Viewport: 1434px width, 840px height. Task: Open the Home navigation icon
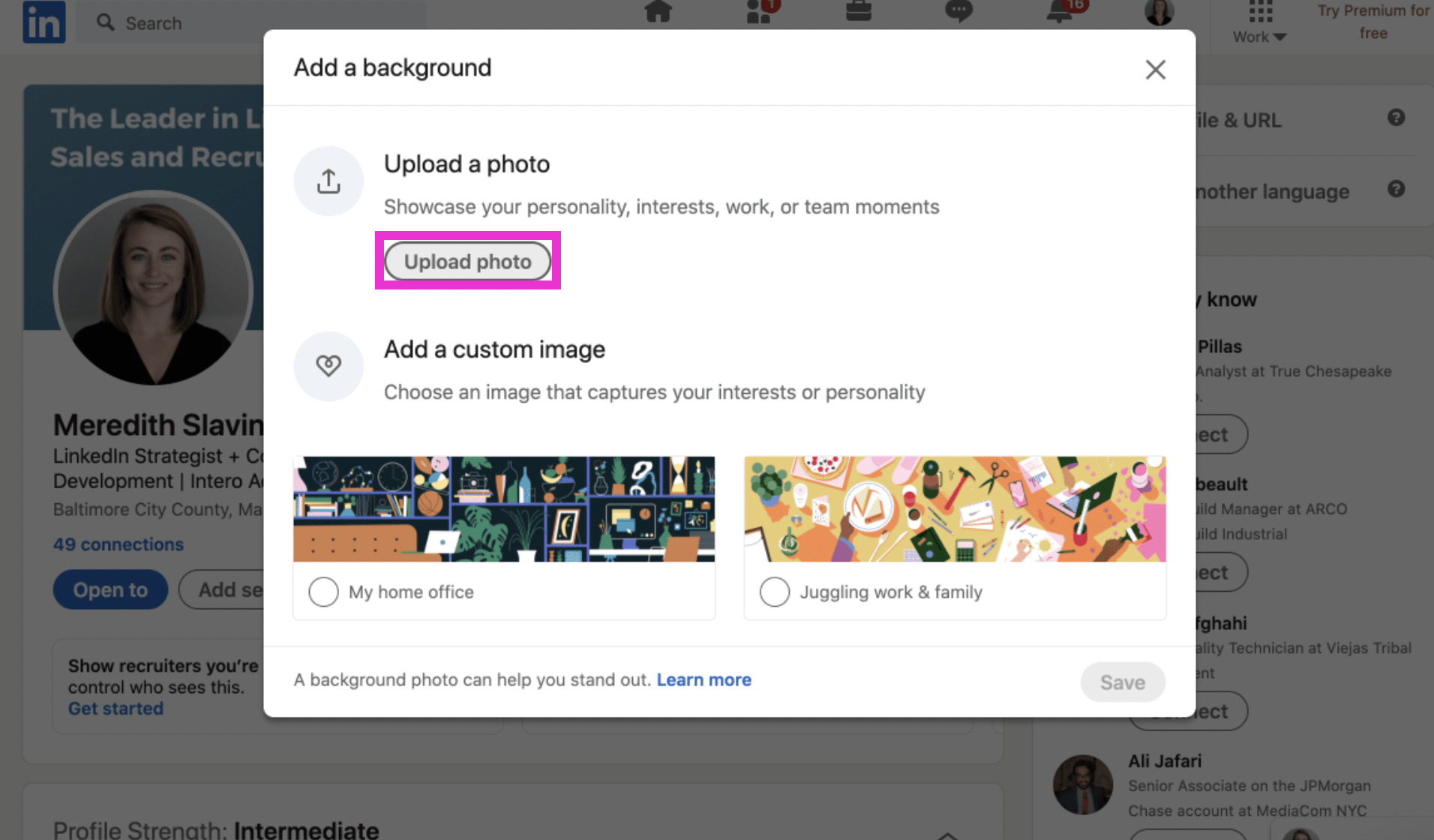(x=658, y=12)
